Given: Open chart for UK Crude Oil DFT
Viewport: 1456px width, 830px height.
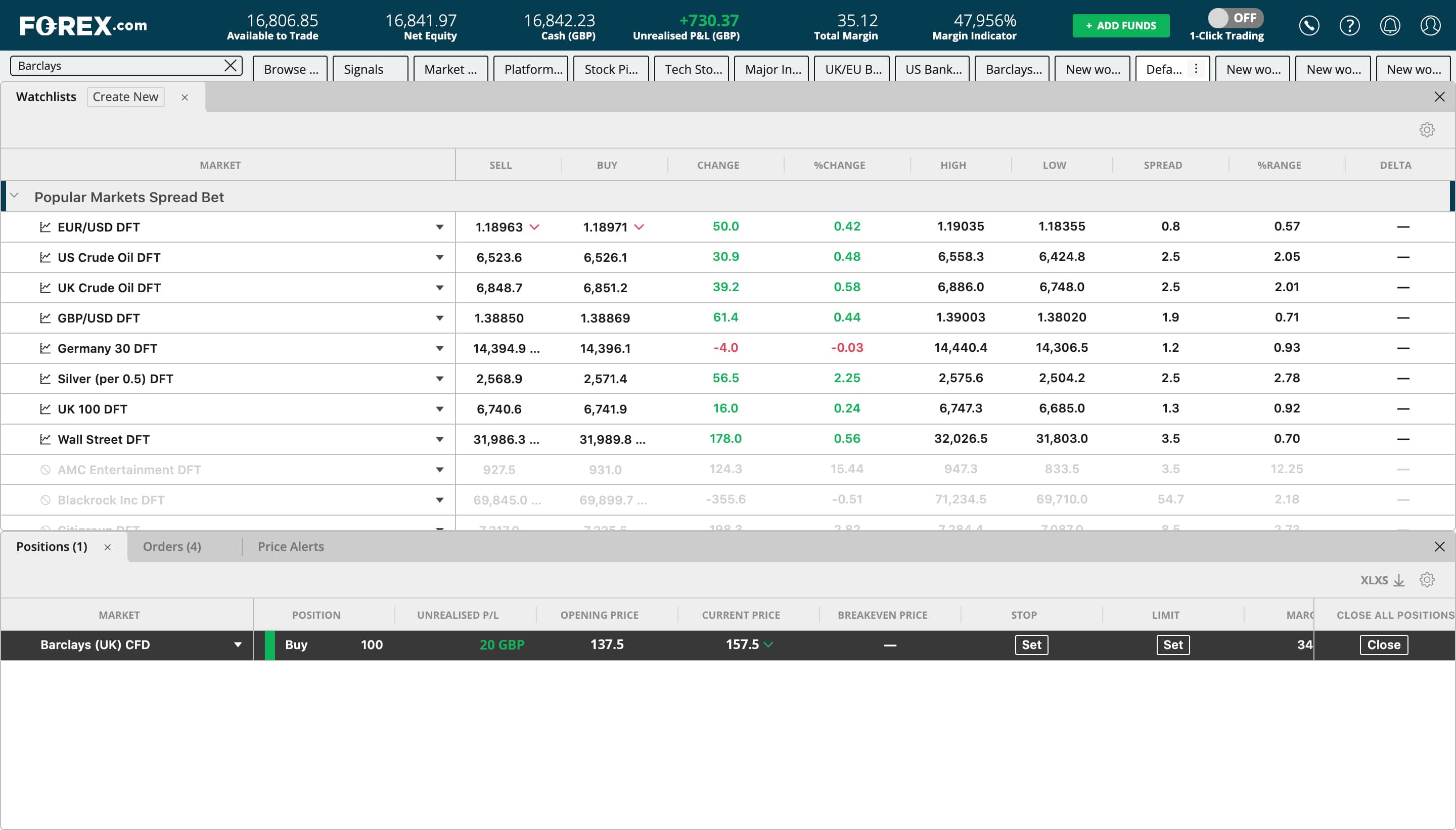Looking at the screenshot, I should coord(45,287).
